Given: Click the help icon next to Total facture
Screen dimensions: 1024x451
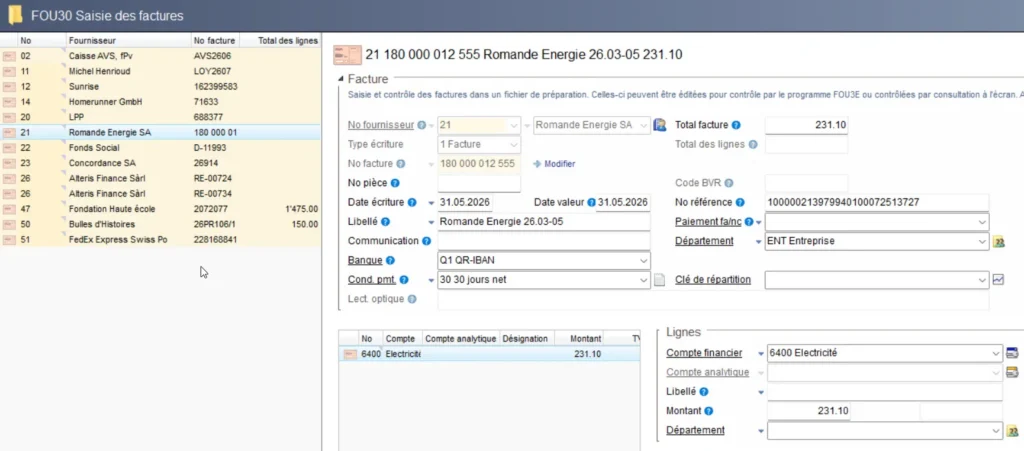Looking at the screenshot, I should [736, 125].
